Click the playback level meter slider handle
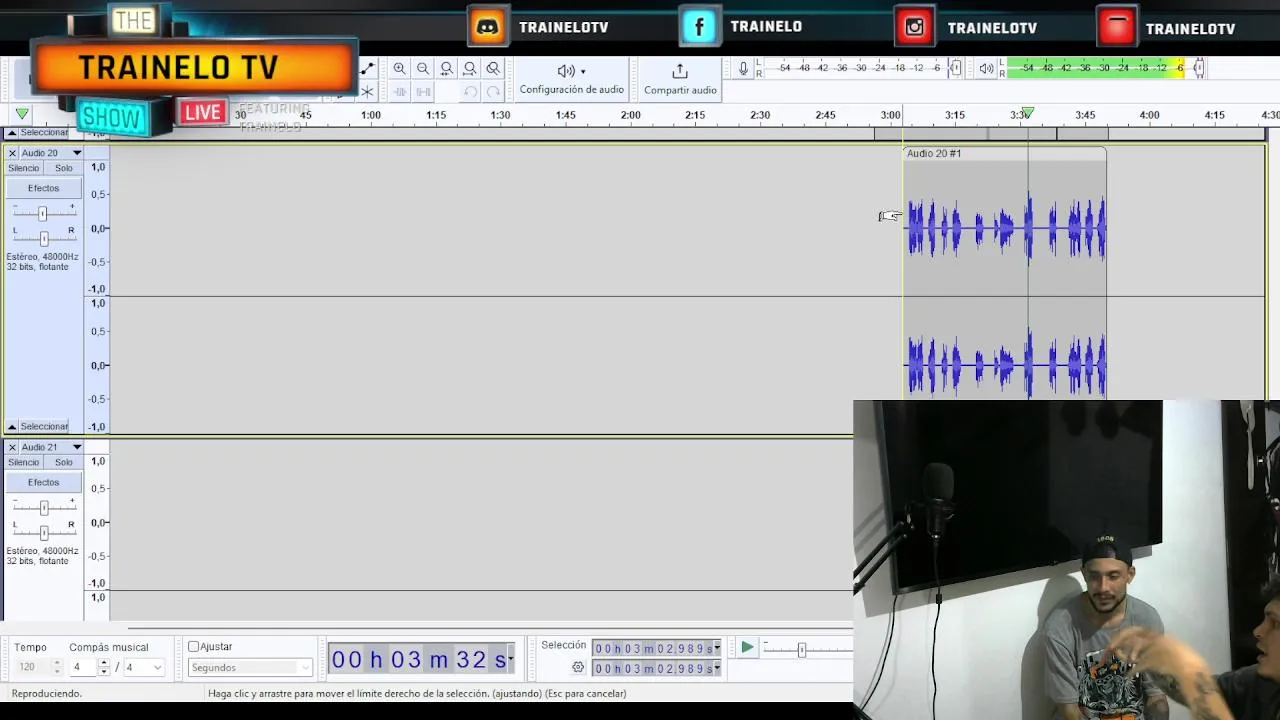Viewport: 1280px width, 720px height. 1198,68
